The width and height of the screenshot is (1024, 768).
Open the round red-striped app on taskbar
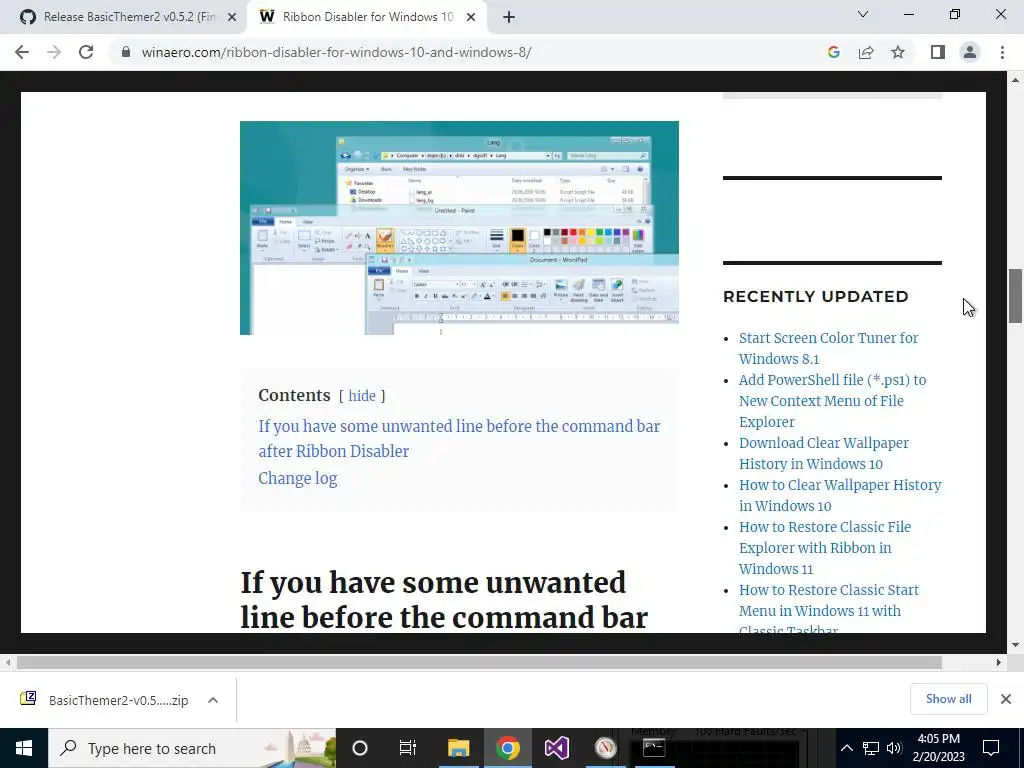(605, 748)
